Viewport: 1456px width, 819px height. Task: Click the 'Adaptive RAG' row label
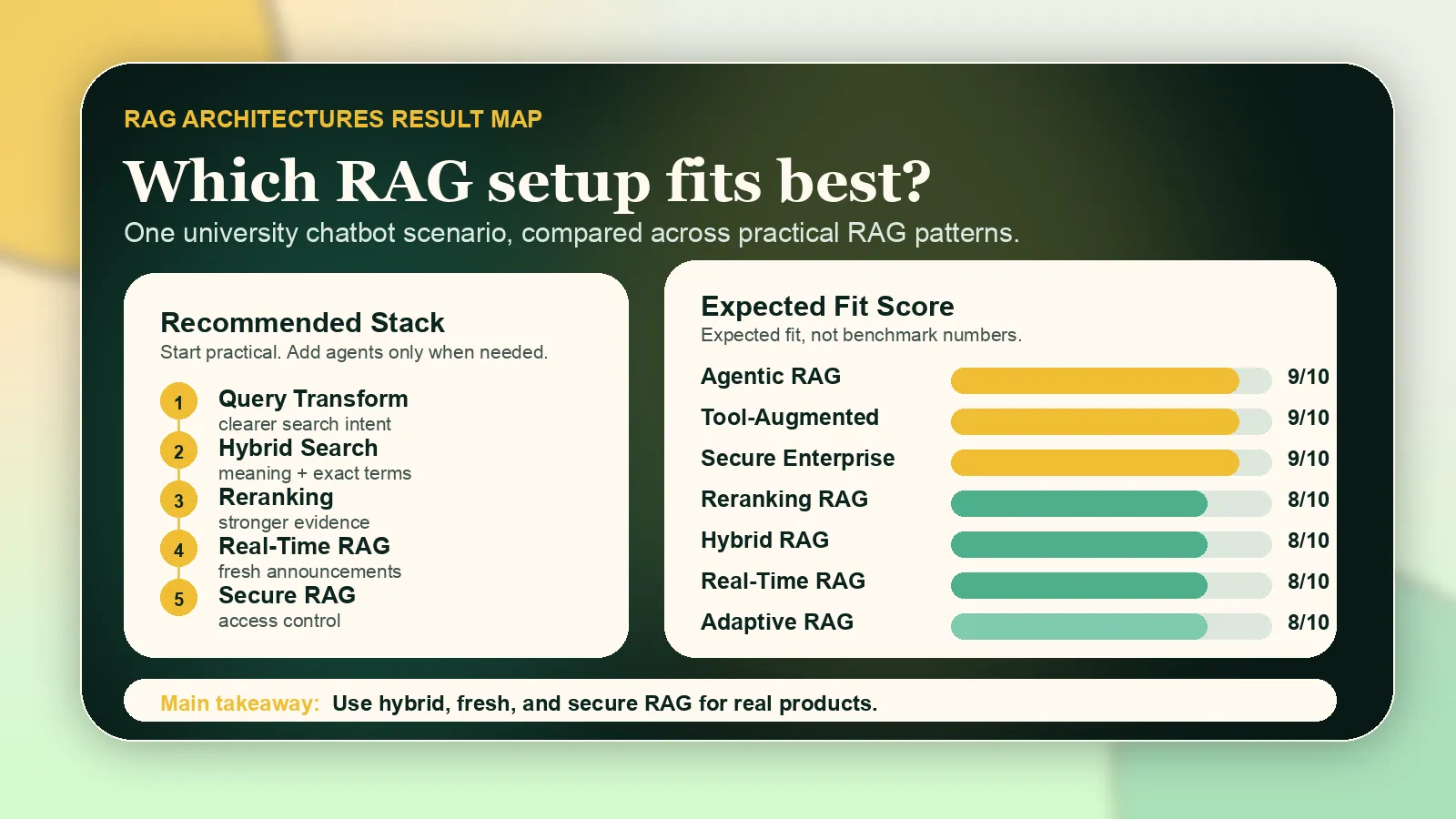[777, 622]
